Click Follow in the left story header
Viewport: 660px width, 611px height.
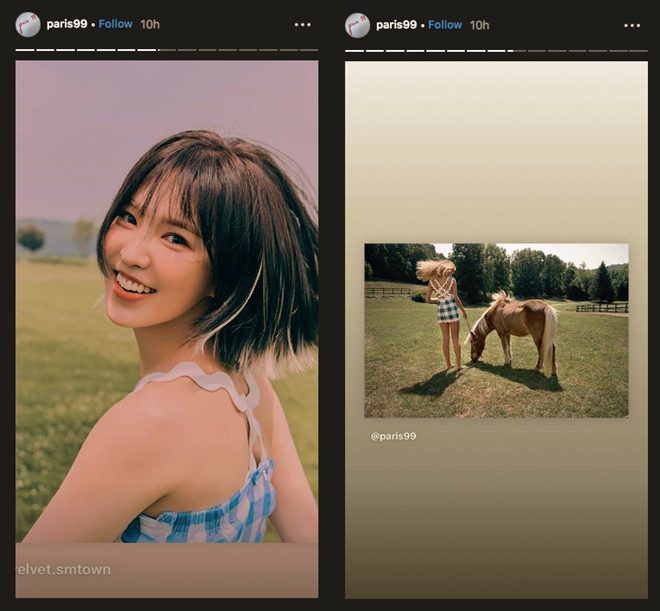click(116, 24)
